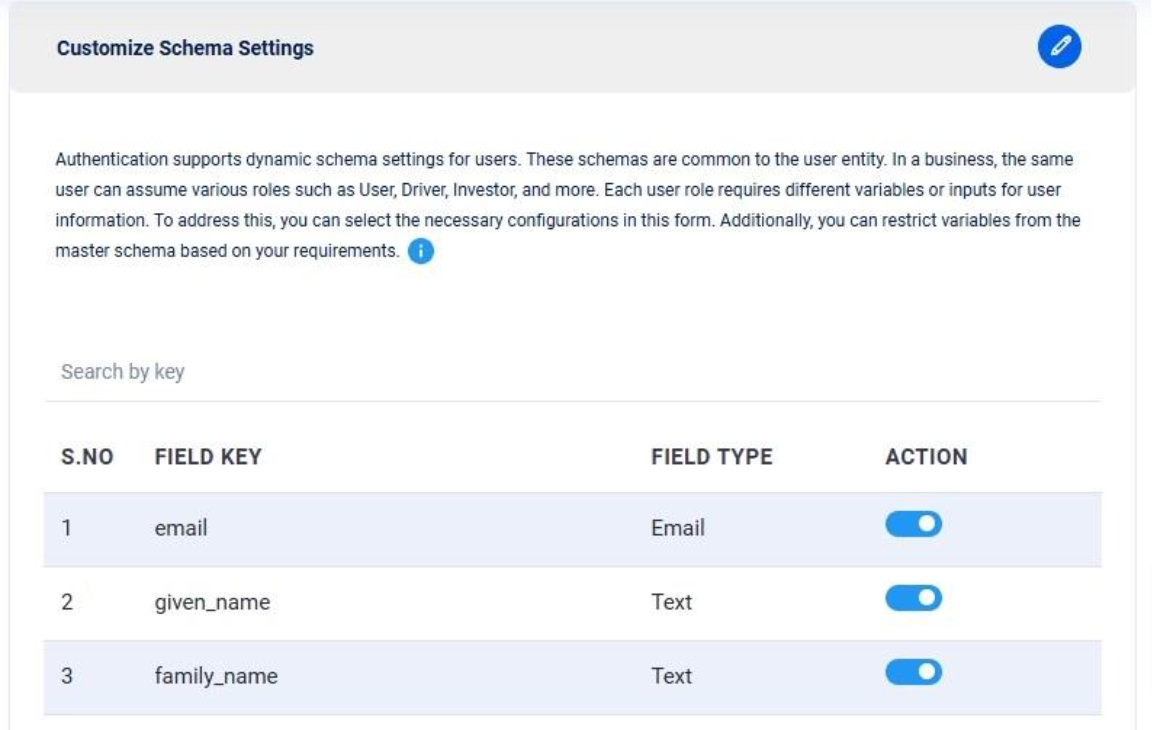1152x730 pixels.
Task: Click the FIELD TYPE column header
Action: click(x=711, y=457)
